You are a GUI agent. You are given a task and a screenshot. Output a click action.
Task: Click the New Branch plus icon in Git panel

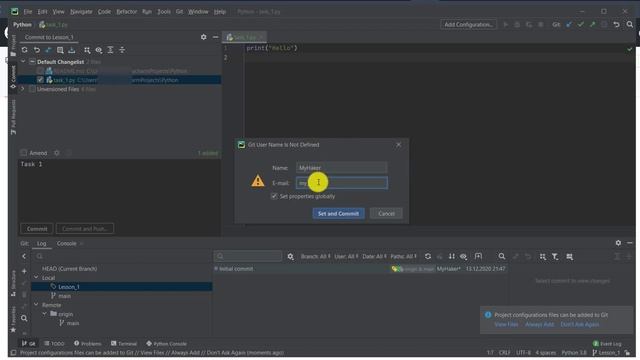[x=24, y=271]
